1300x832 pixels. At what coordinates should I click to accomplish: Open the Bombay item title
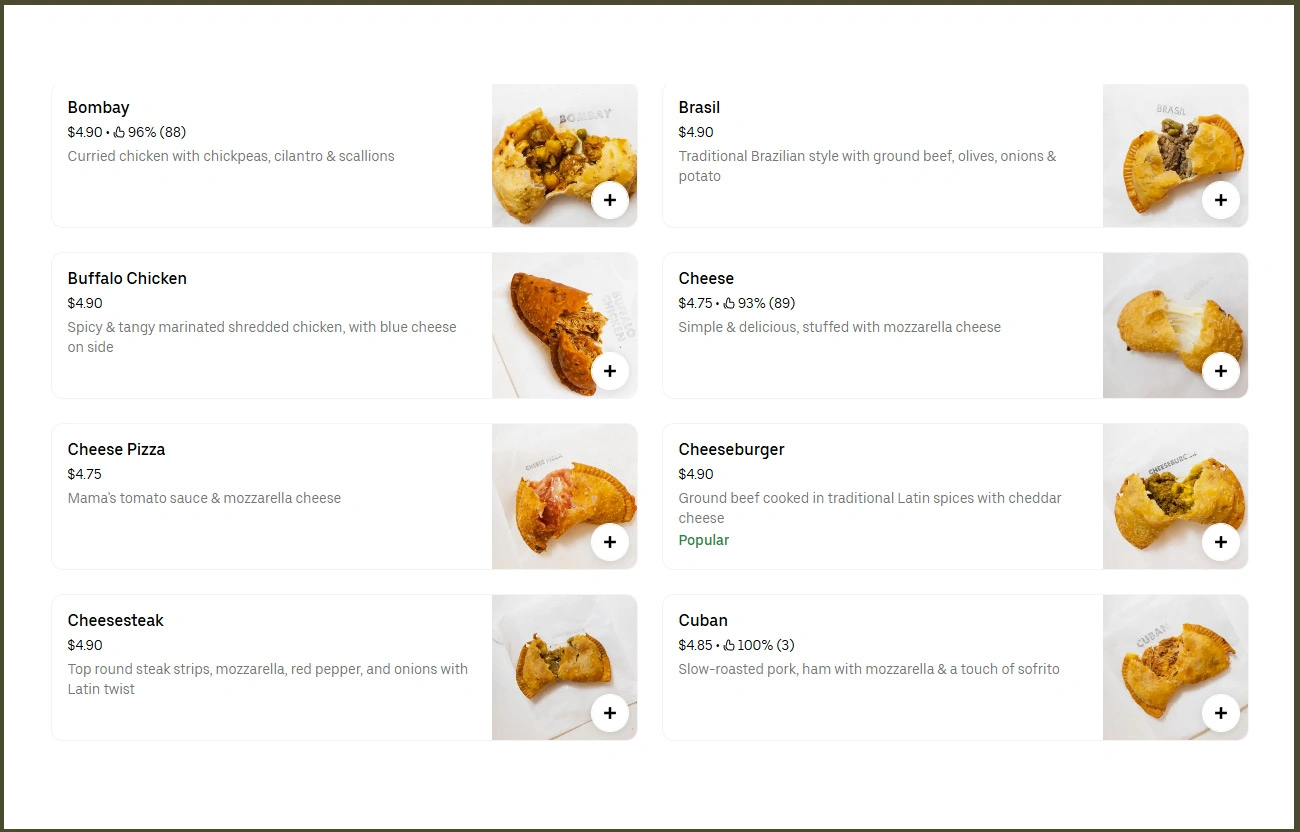(x=99, y=108)
